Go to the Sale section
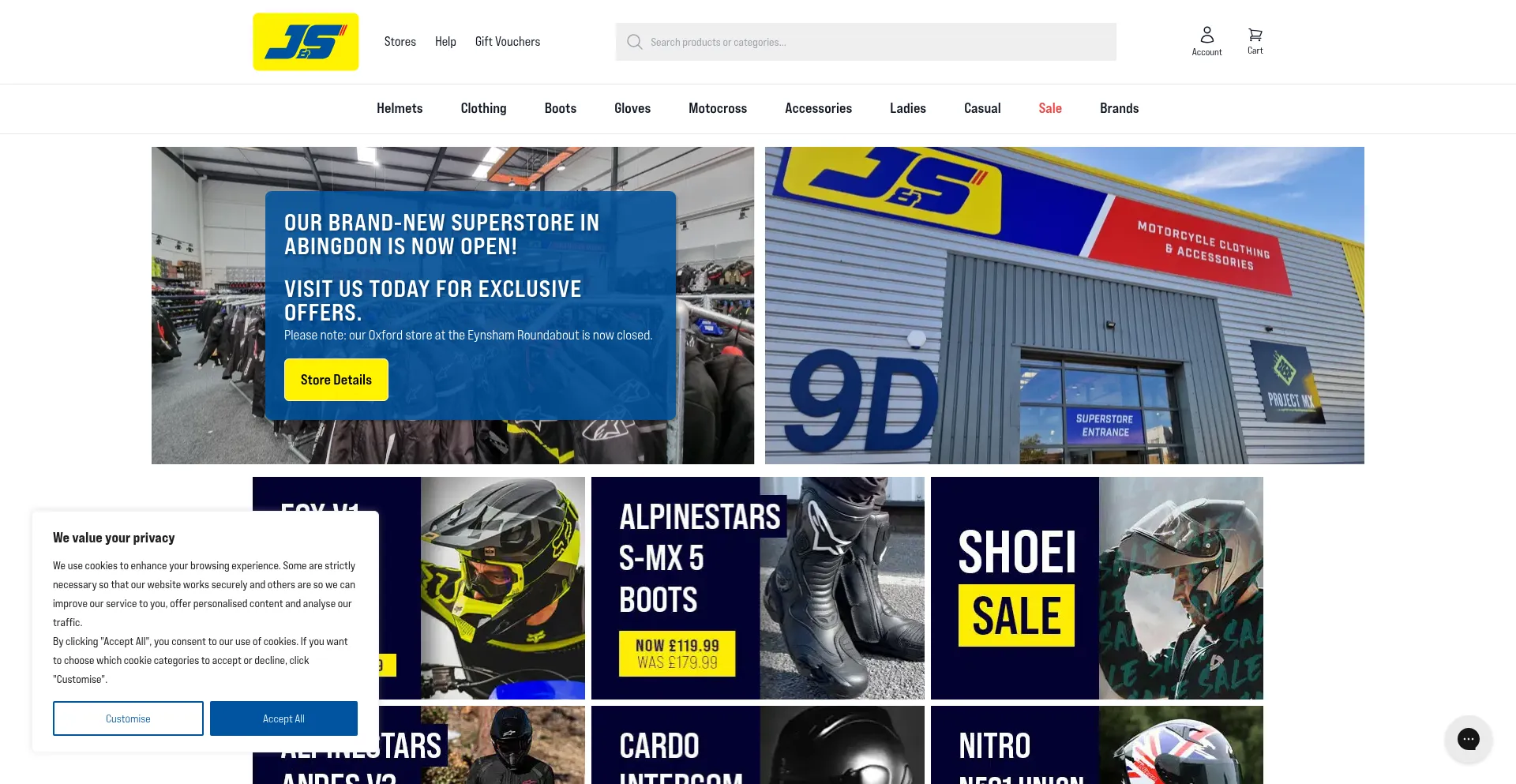The height and width of the screenshot is (784, 1516). click(x=1049, y=108)
